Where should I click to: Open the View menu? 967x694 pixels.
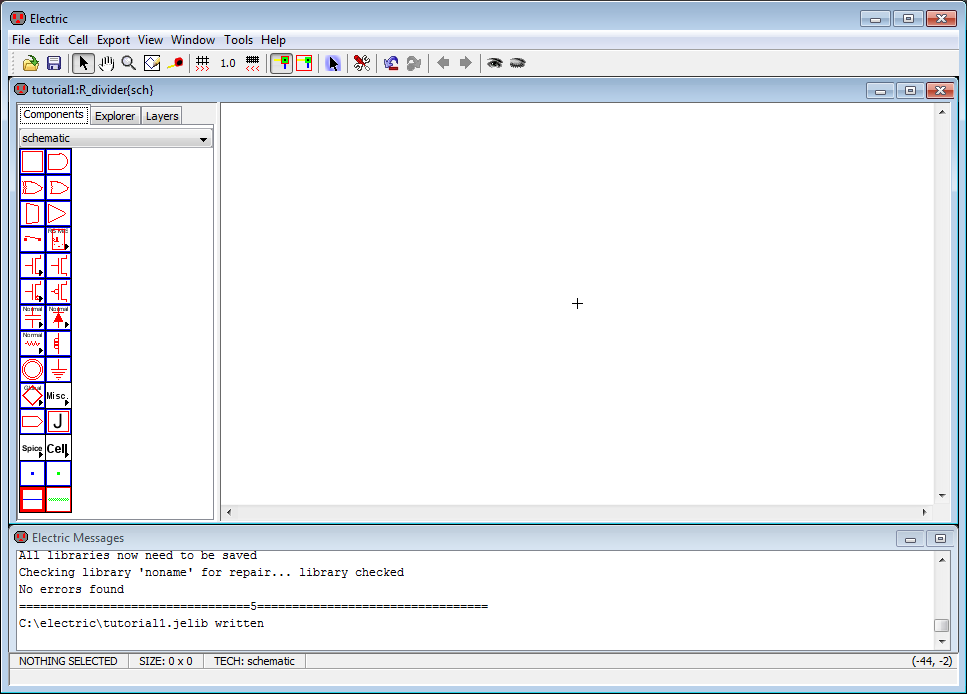(x=150, y=39)
